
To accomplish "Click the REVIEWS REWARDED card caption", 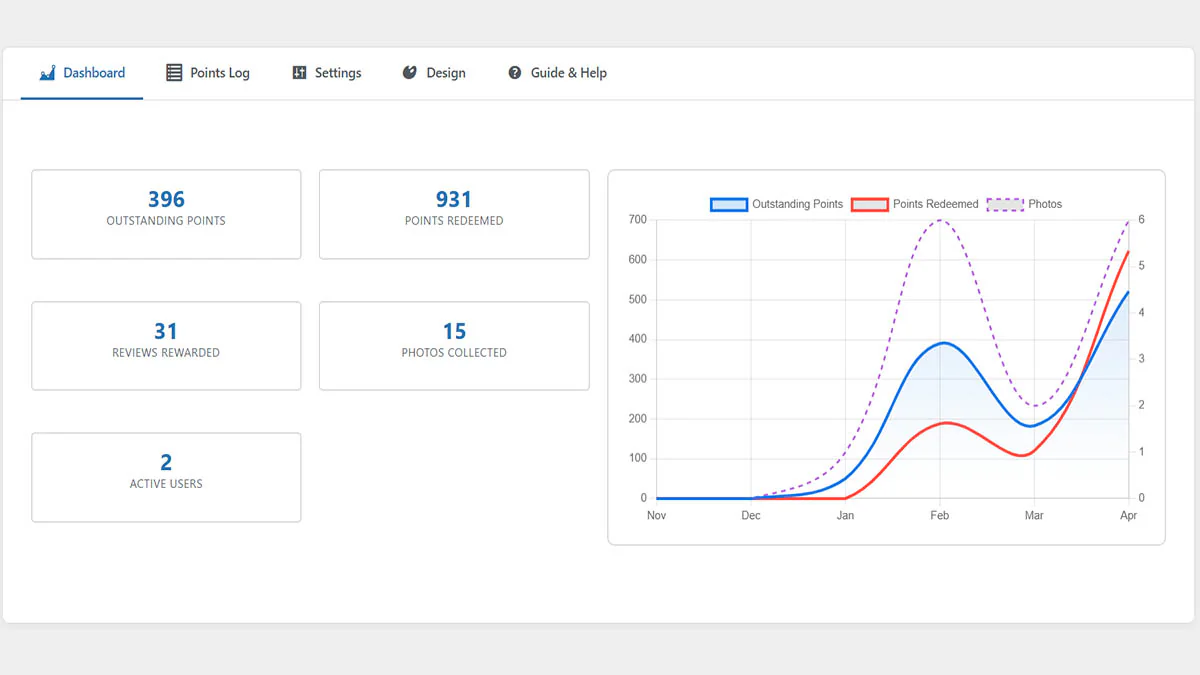I will coord(166,353).
